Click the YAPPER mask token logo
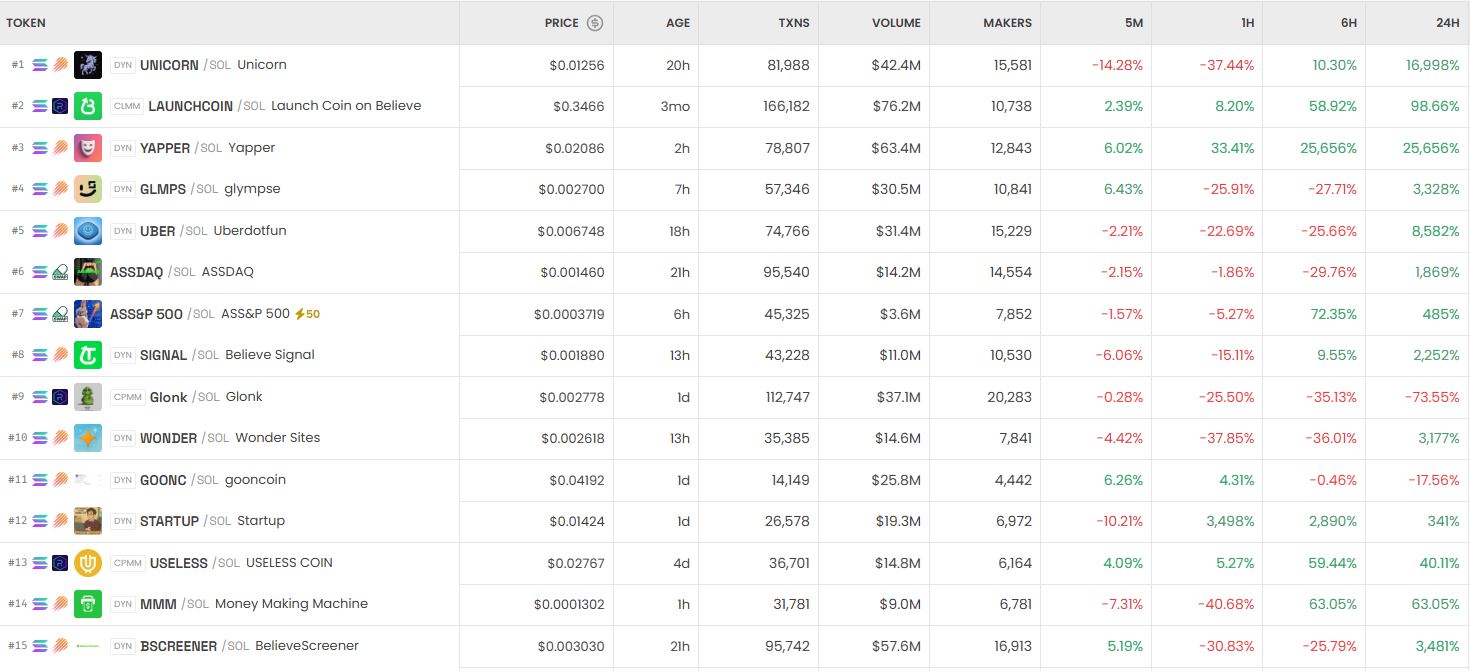The width and height of the screenshot is (1470, 671). tap(88, 148)
